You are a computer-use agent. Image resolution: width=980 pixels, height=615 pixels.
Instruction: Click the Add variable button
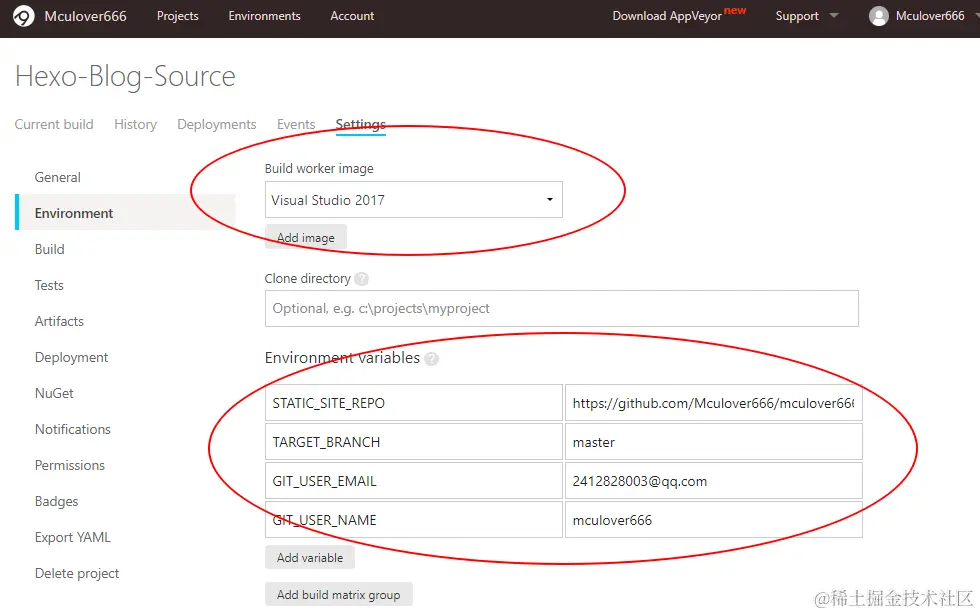[310, 558]
